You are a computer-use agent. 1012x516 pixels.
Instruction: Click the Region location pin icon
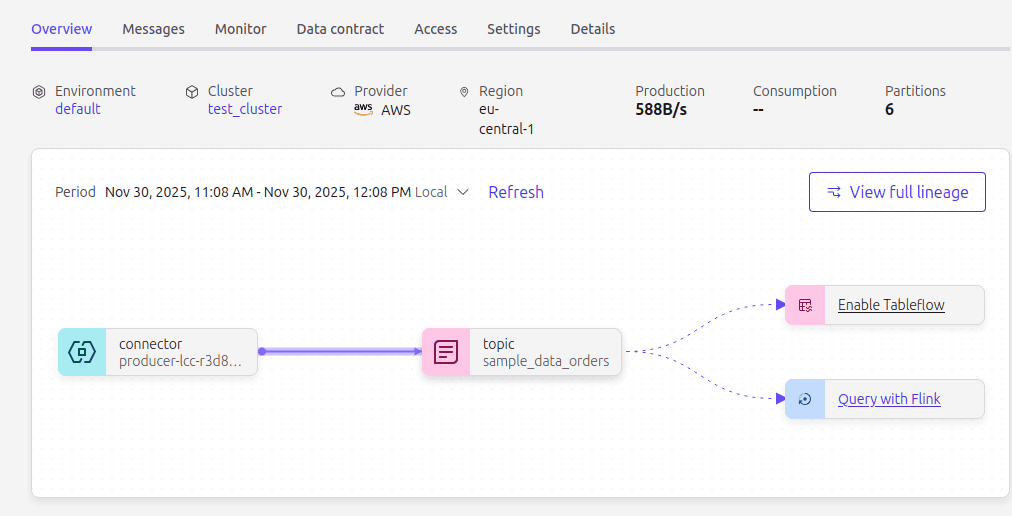pyautogui.click(x=464, y=92)
